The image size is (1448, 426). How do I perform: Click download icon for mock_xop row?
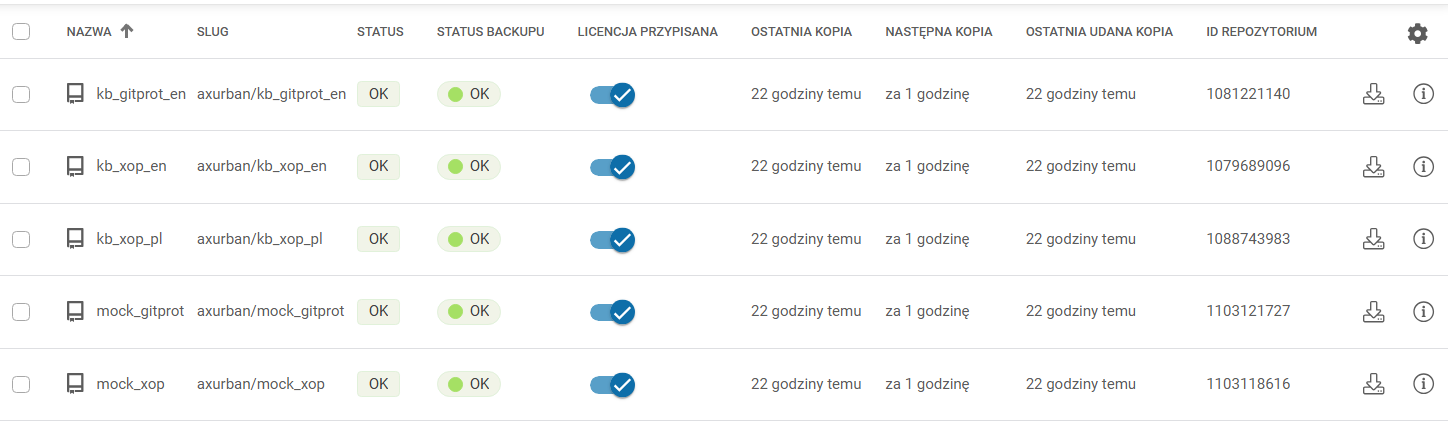[1374, 384]
